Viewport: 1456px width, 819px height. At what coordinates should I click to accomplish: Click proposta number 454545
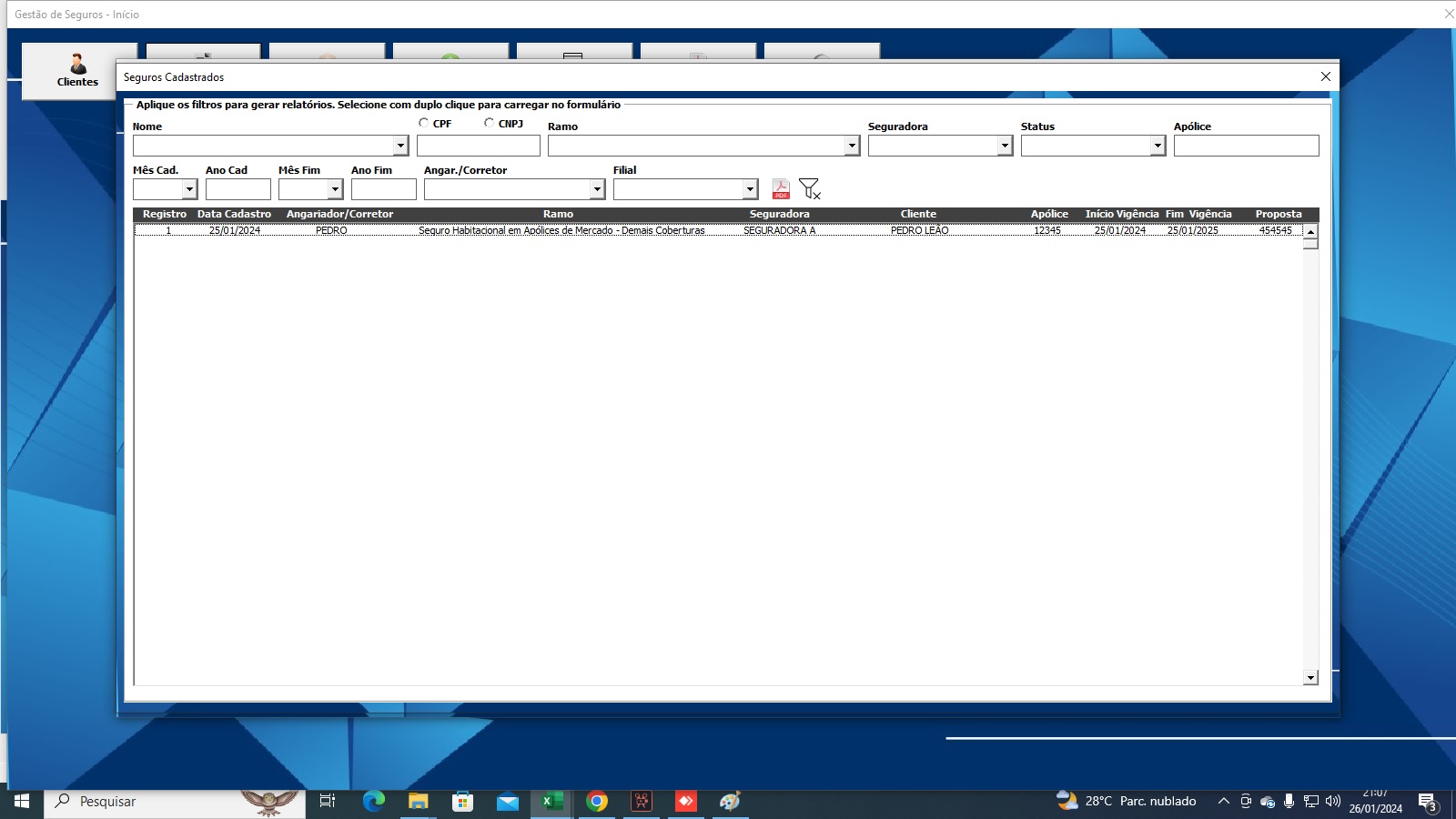[1275, 230]
